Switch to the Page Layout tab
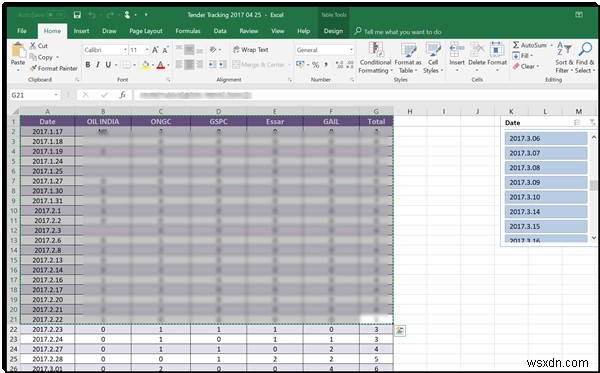 [x=146, y=31]
